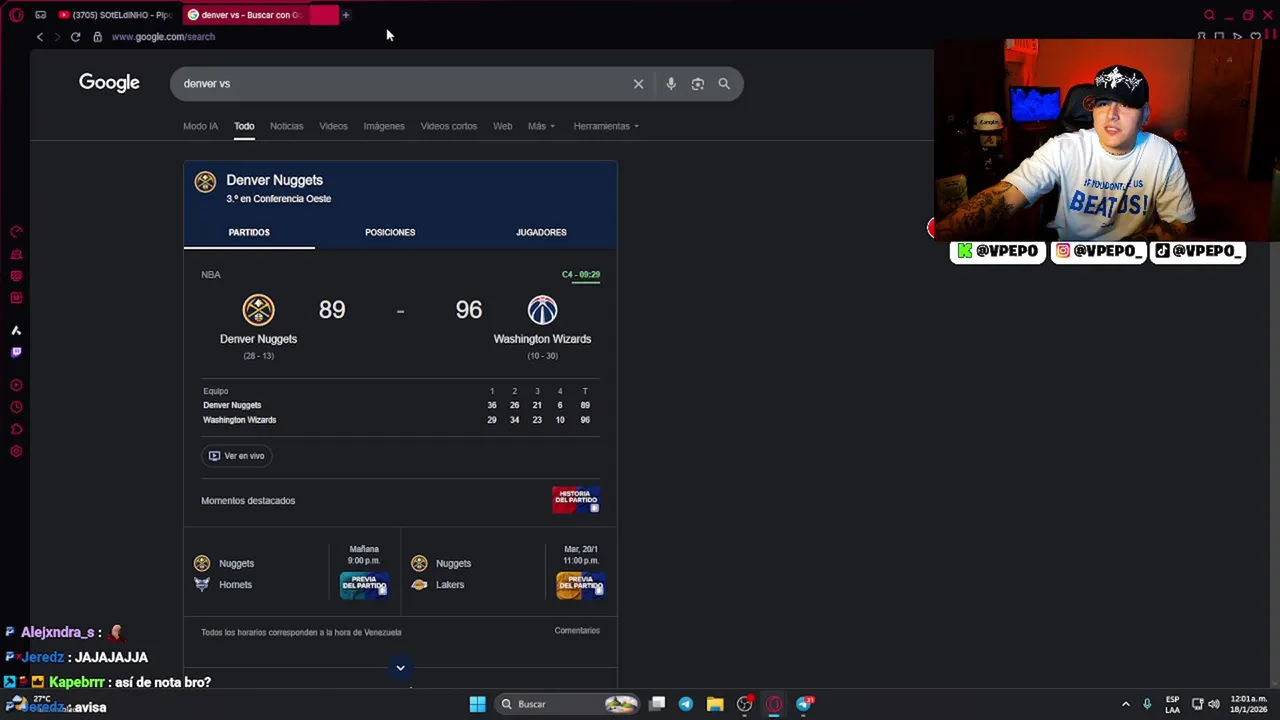Open the Videos cortos results tab

click(x=448, y=126)
